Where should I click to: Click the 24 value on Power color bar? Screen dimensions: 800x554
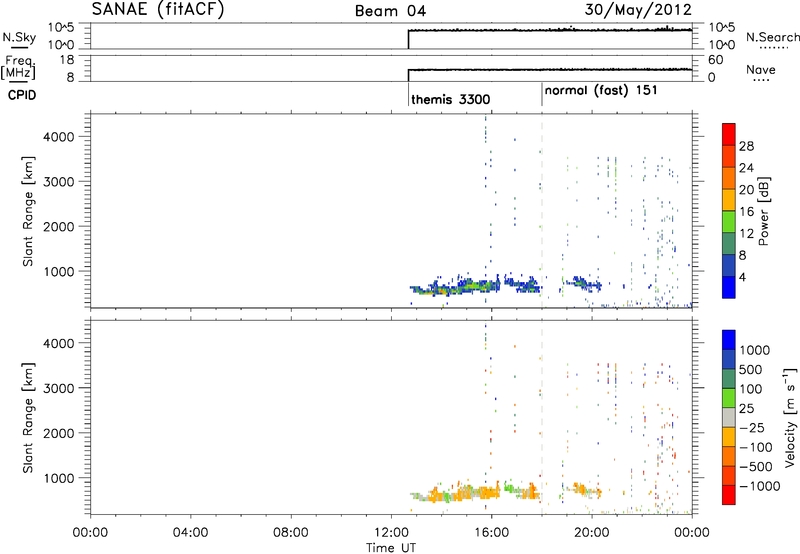[746, 168]
